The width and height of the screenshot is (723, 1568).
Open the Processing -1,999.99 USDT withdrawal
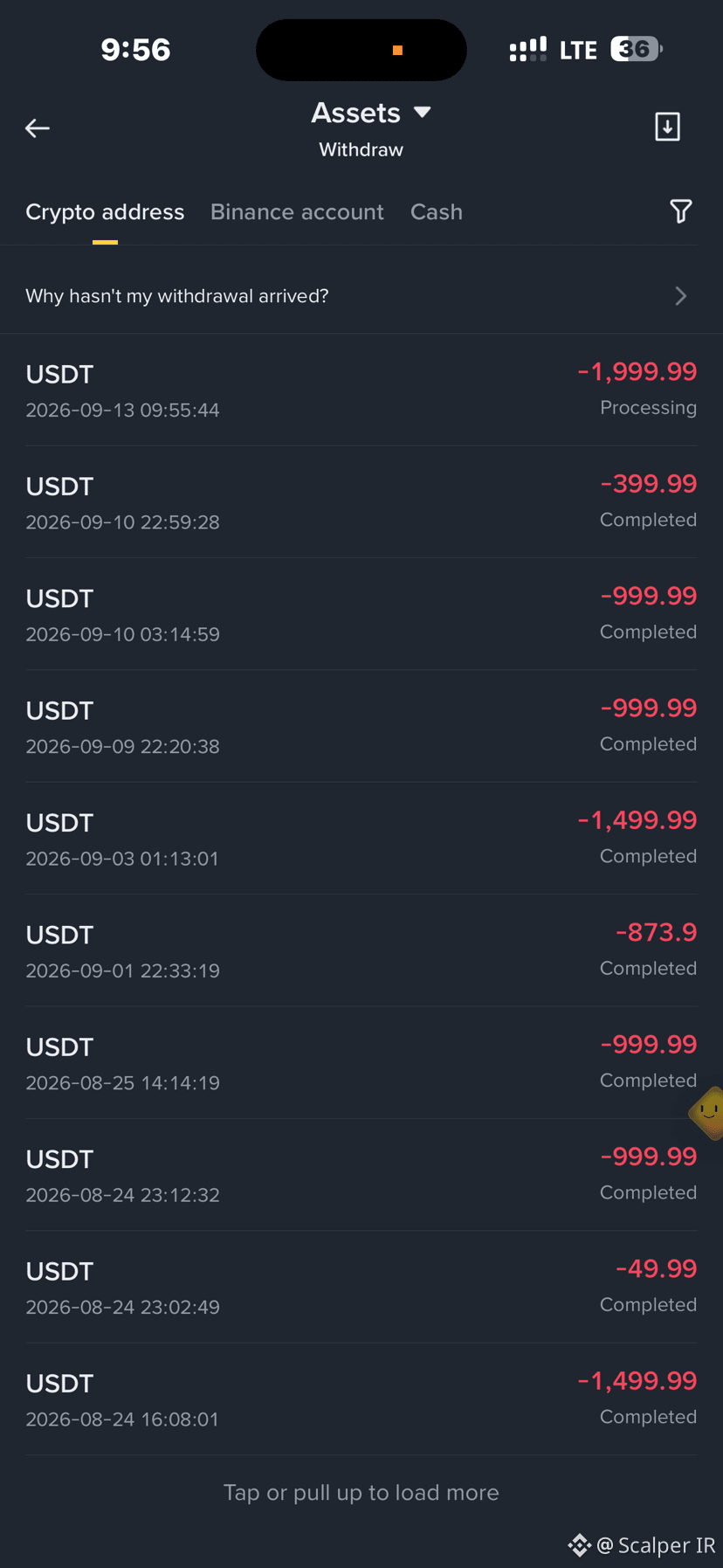pos(361,390)
